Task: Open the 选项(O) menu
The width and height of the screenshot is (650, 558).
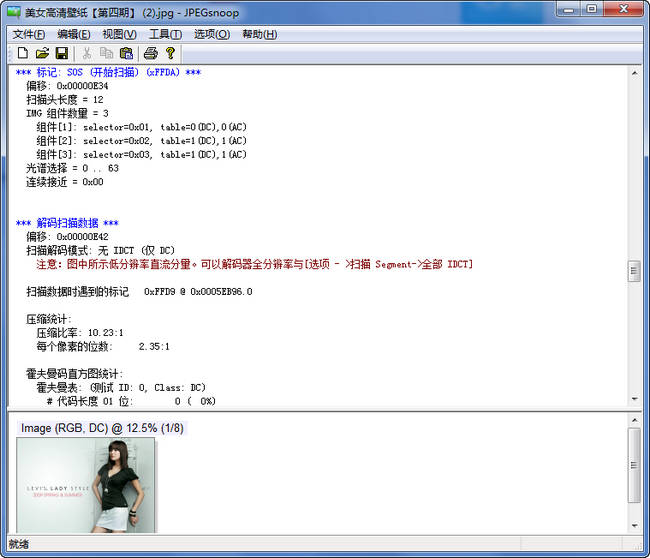Action: 211,34
